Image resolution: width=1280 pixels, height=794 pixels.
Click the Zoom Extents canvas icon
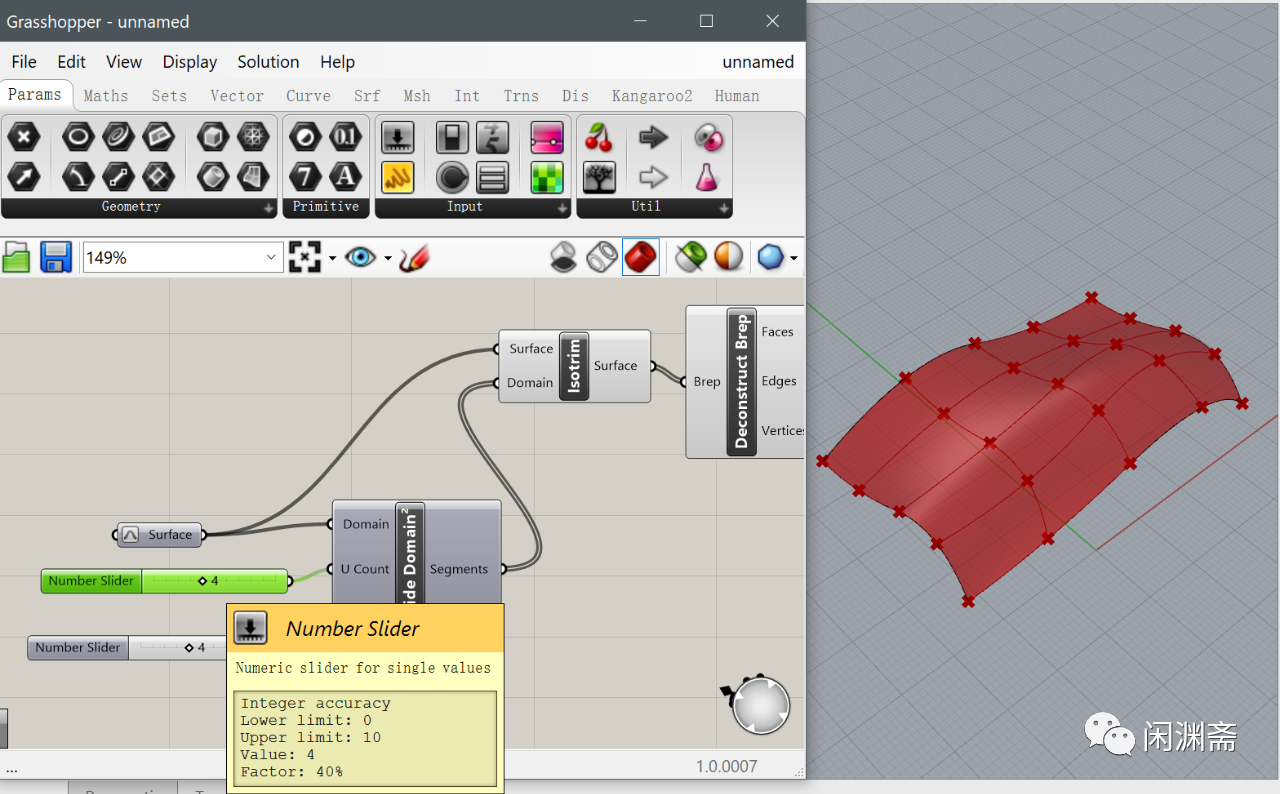pyautogui.click(x=304, y=257)
